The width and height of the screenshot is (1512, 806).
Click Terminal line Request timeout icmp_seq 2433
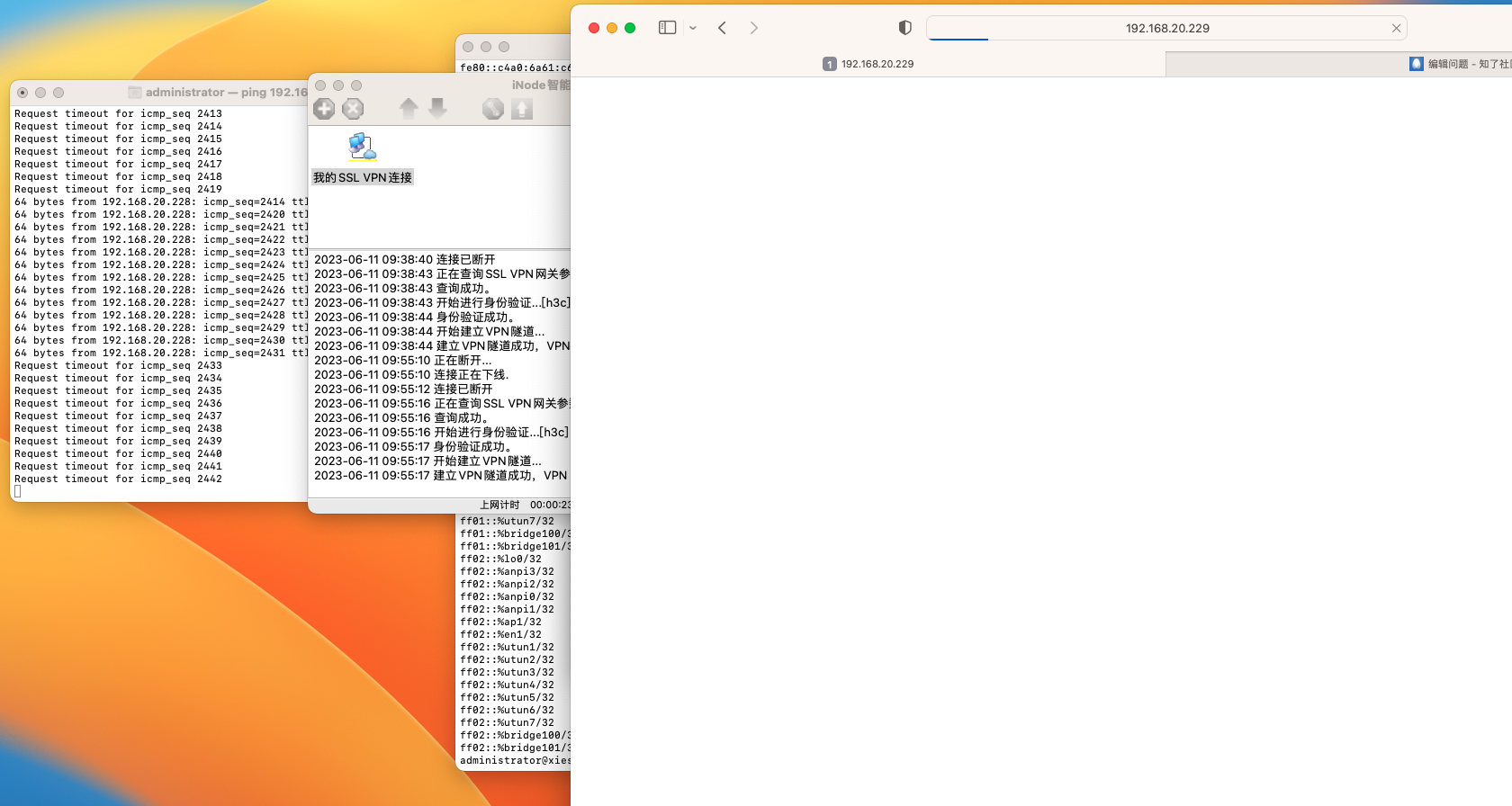tap(118, 365)
